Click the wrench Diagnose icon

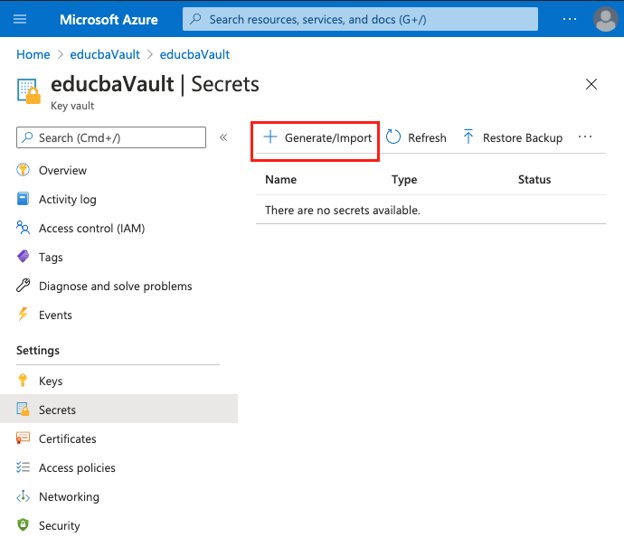pos(23,285)
